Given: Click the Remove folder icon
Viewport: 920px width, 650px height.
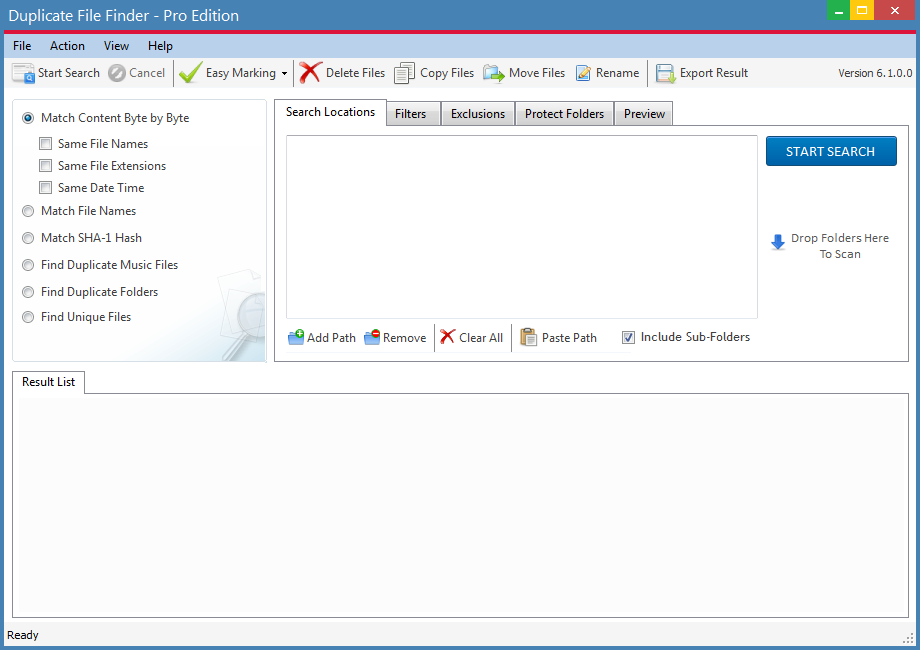Looking at the screenshot, I should point(372,337).
